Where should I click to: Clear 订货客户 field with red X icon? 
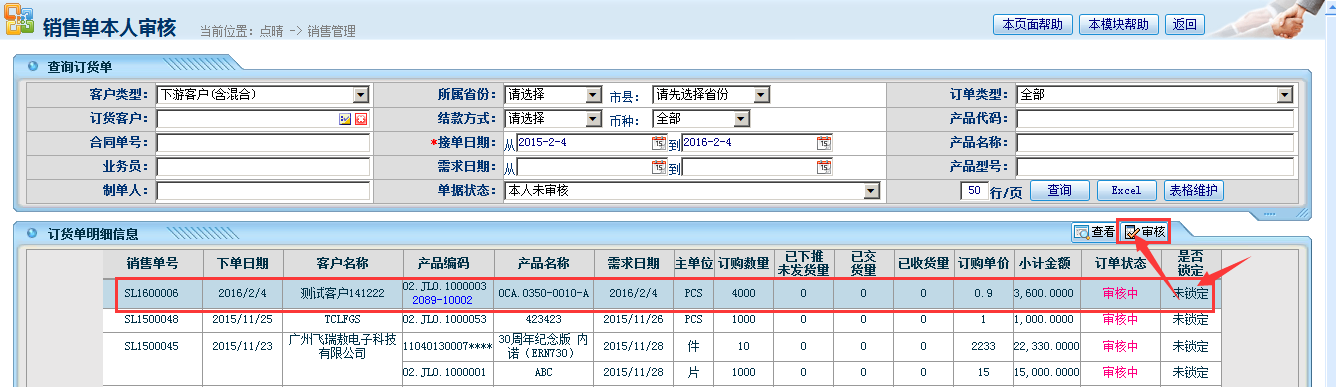(x=361, y=119)
